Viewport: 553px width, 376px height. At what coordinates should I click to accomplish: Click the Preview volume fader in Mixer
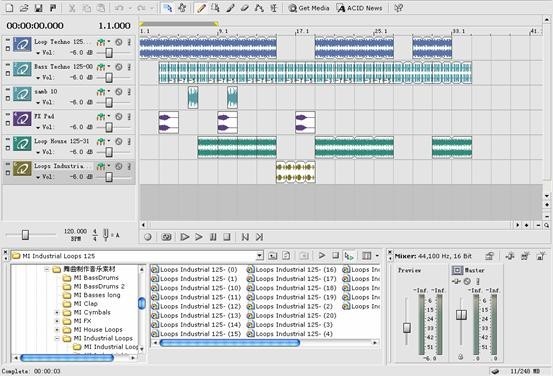click(x=407, y=328)
